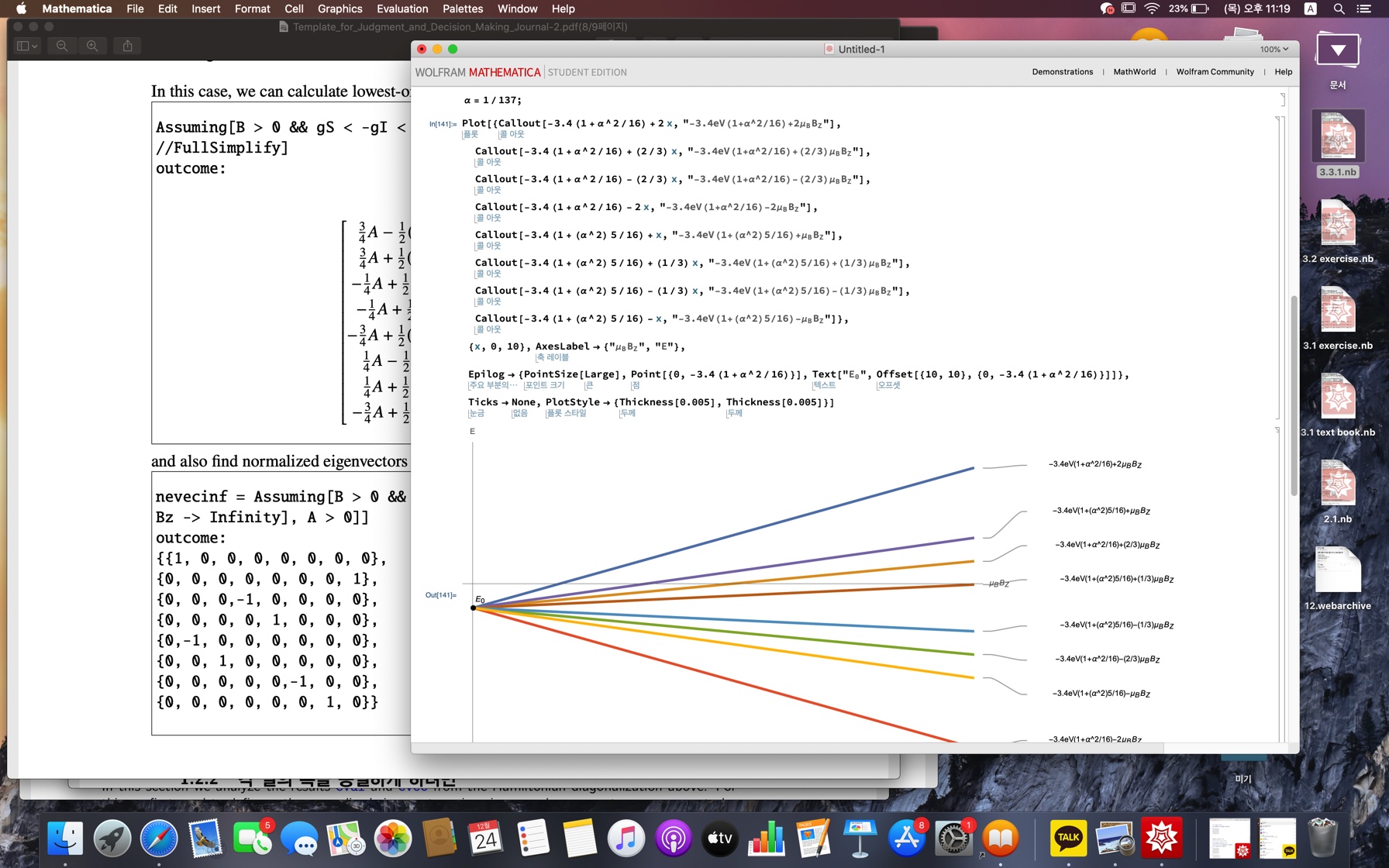
Task: Toggle the Preview sidebar view button
Action: [x=27, y=46]
